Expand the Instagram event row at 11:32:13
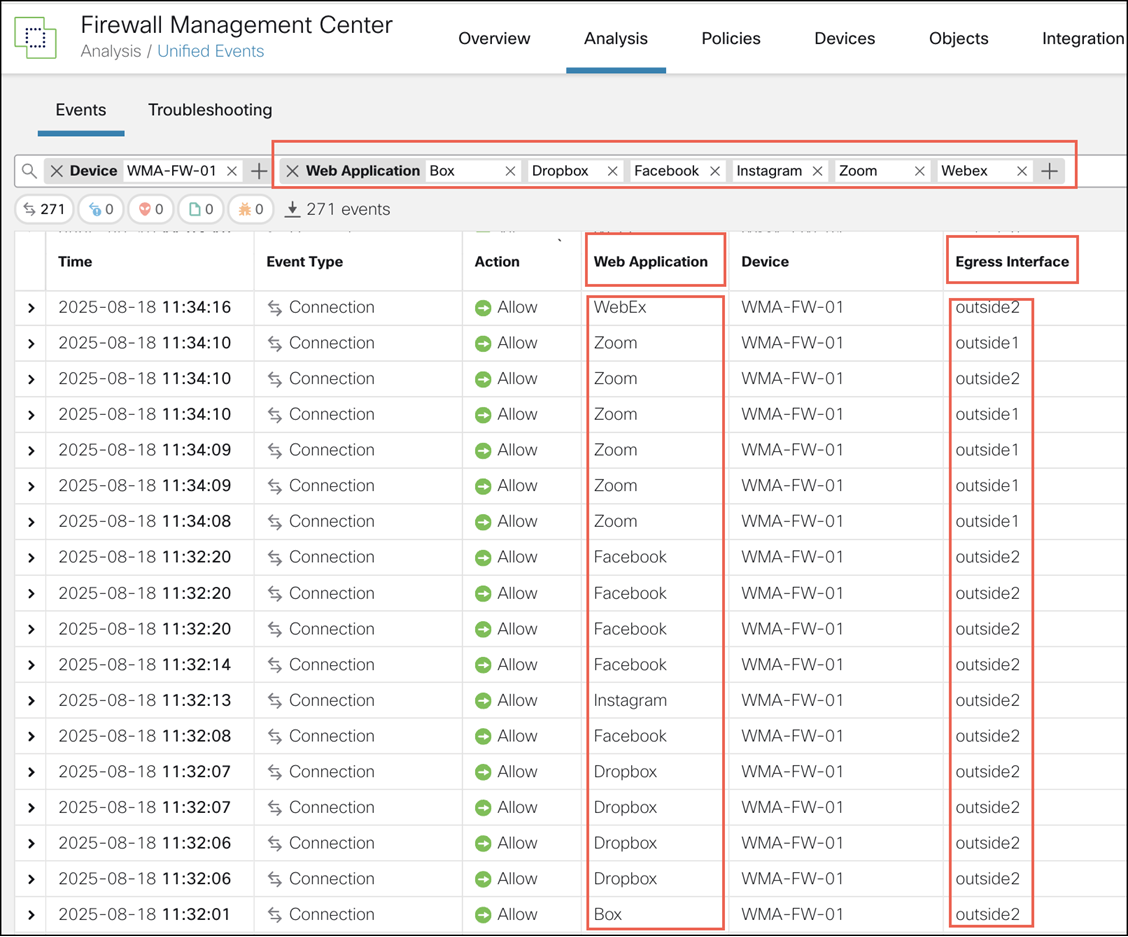The height and width of the screenshot is (937, 1128). tap(31, 701)
